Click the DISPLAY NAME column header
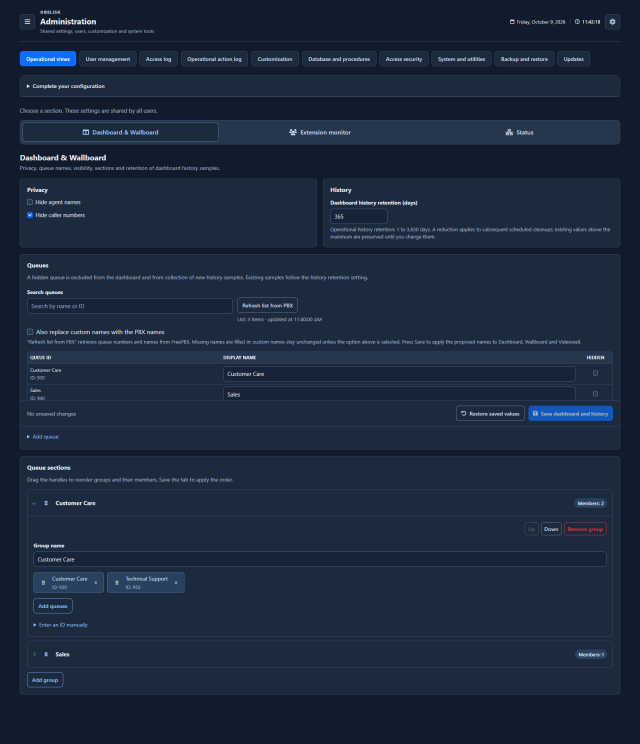 click(240, 357)
